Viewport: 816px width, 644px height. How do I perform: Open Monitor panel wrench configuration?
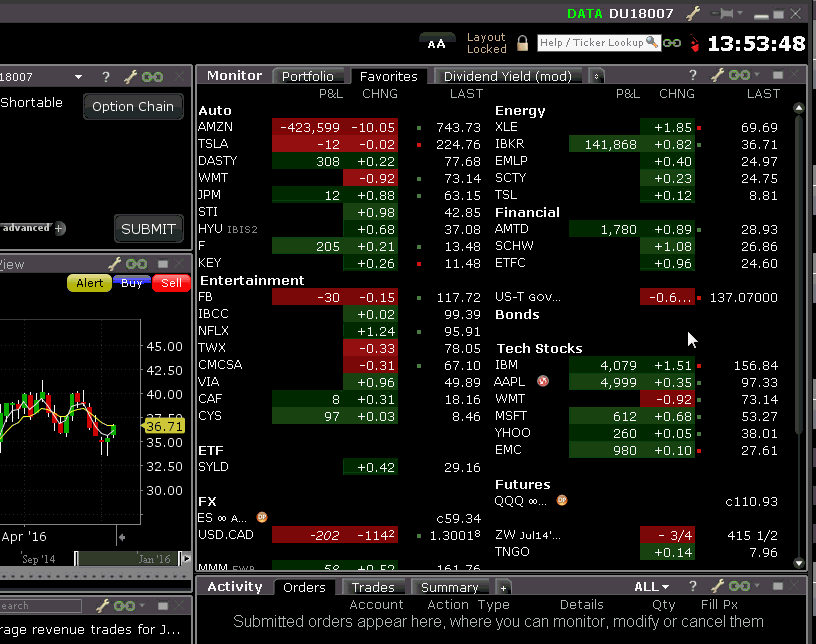point(717,75)
